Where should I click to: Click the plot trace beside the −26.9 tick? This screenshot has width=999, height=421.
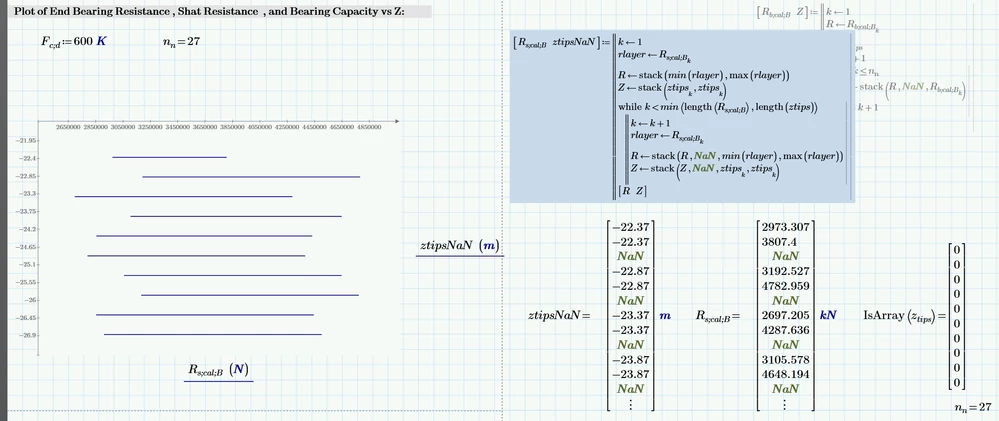213,334
